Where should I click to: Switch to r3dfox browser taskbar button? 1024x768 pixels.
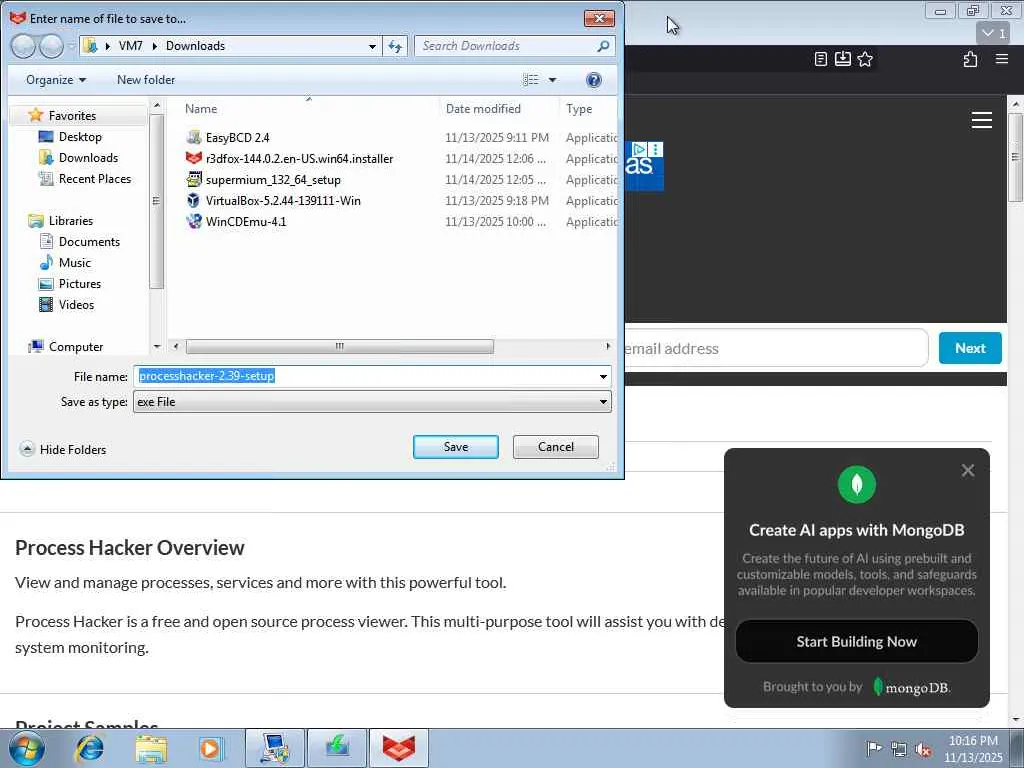point(398,748)
